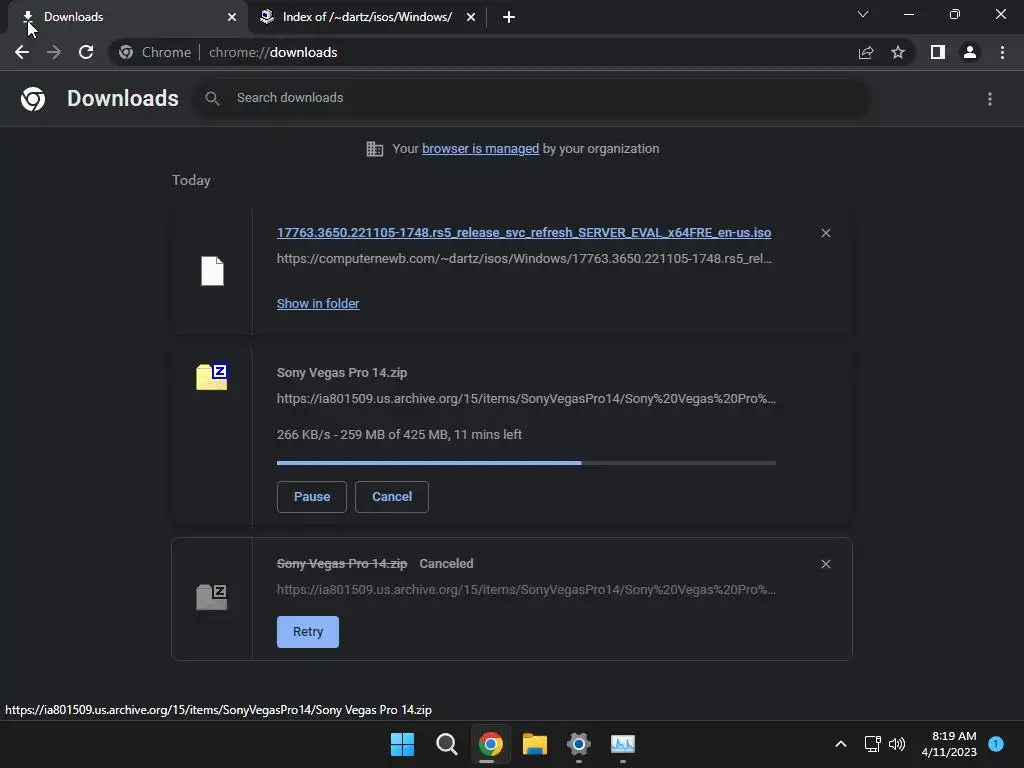Cancel the Sony Vegas Pro download
The width and height of the screenshot is (1024, 768).
point(392,497)
